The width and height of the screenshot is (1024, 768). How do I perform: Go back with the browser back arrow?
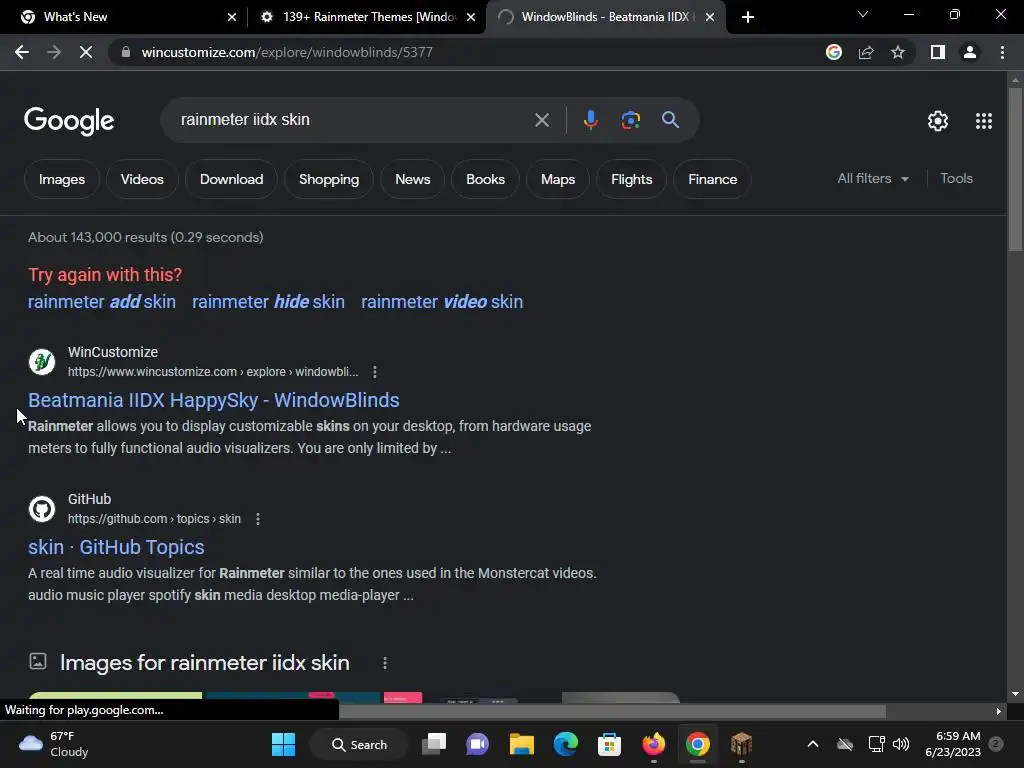(x=22, y=52)
